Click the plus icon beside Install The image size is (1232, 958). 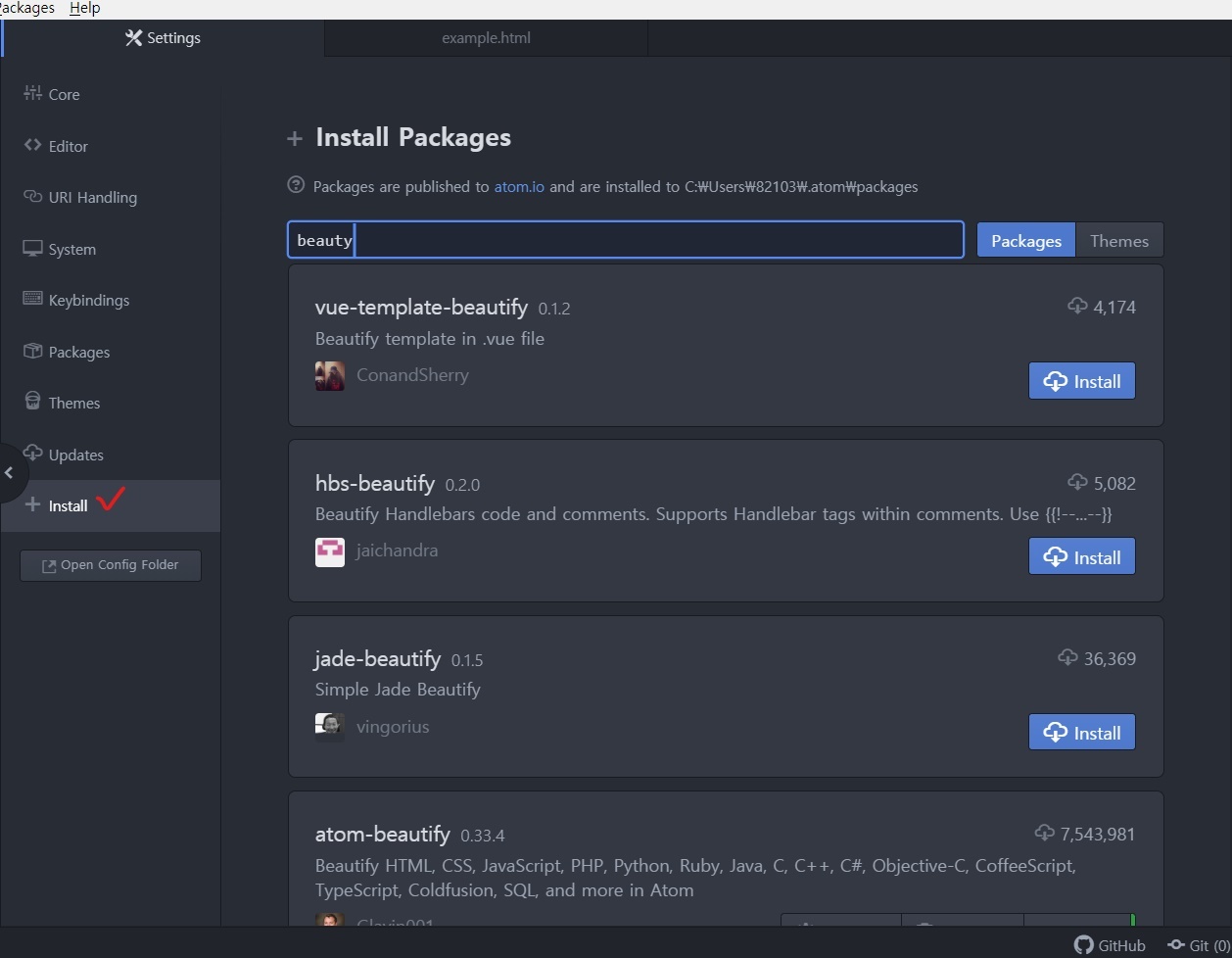pyautogui.click(x=33, y=504)
